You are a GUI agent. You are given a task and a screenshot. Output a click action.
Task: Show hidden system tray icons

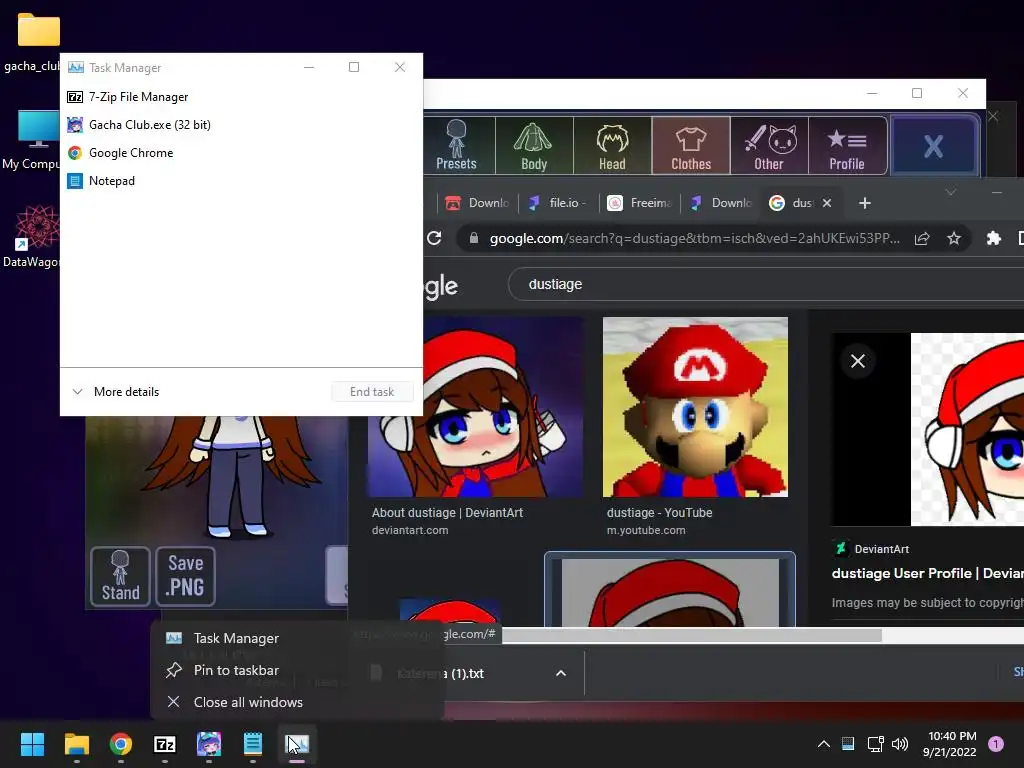(824, 744)
